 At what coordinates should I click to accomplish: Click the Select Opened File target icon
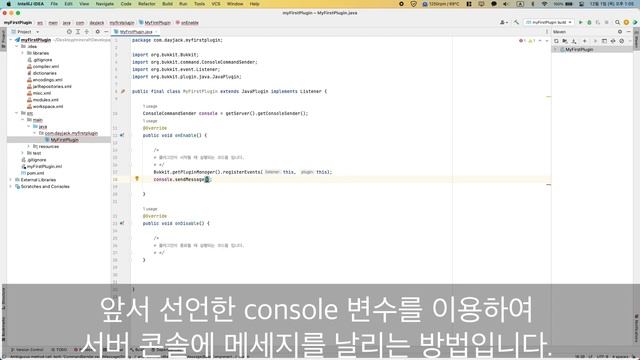69,31
